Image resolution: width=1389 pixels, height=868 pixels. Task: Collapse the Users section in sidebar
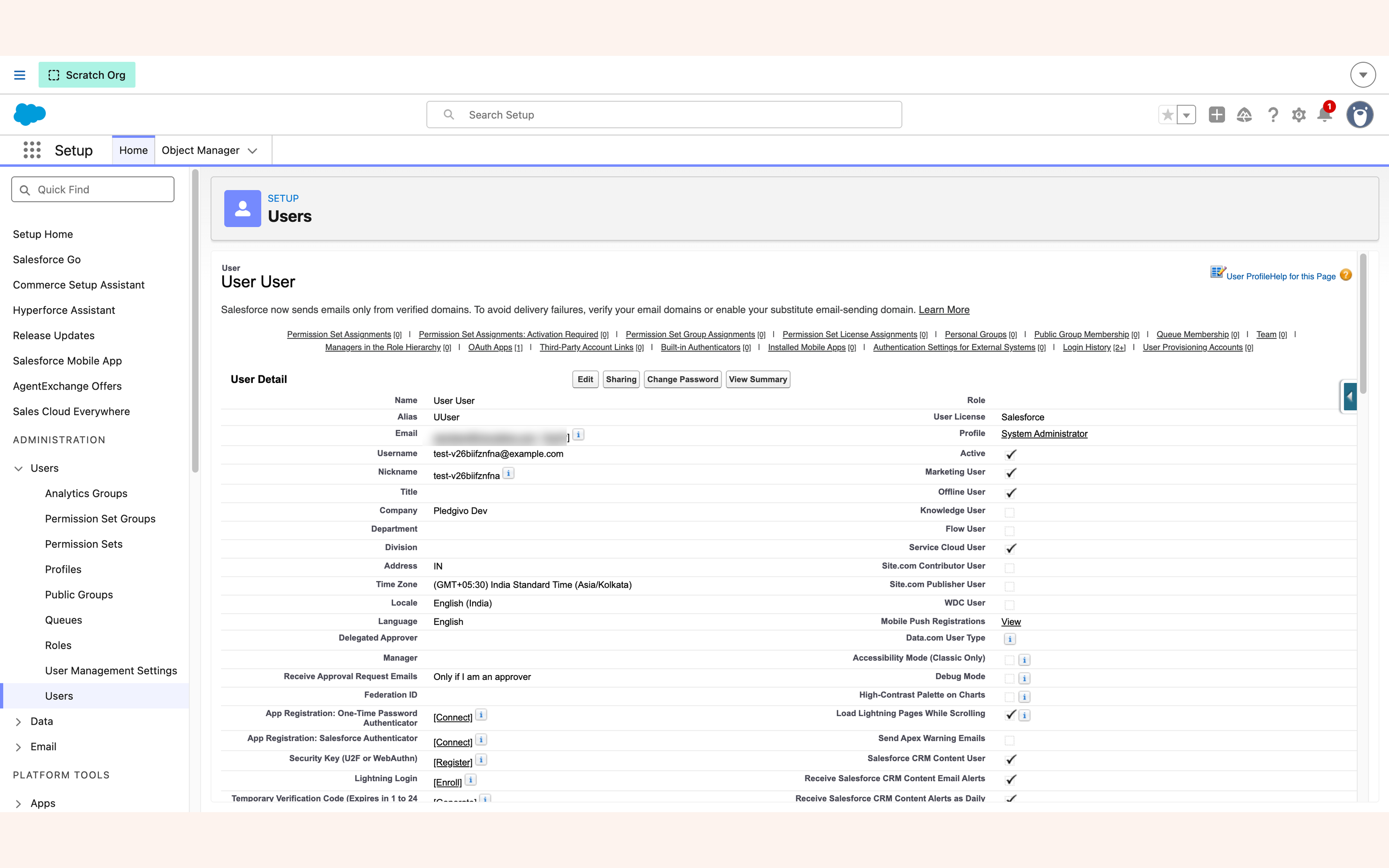tap(18, 468)
